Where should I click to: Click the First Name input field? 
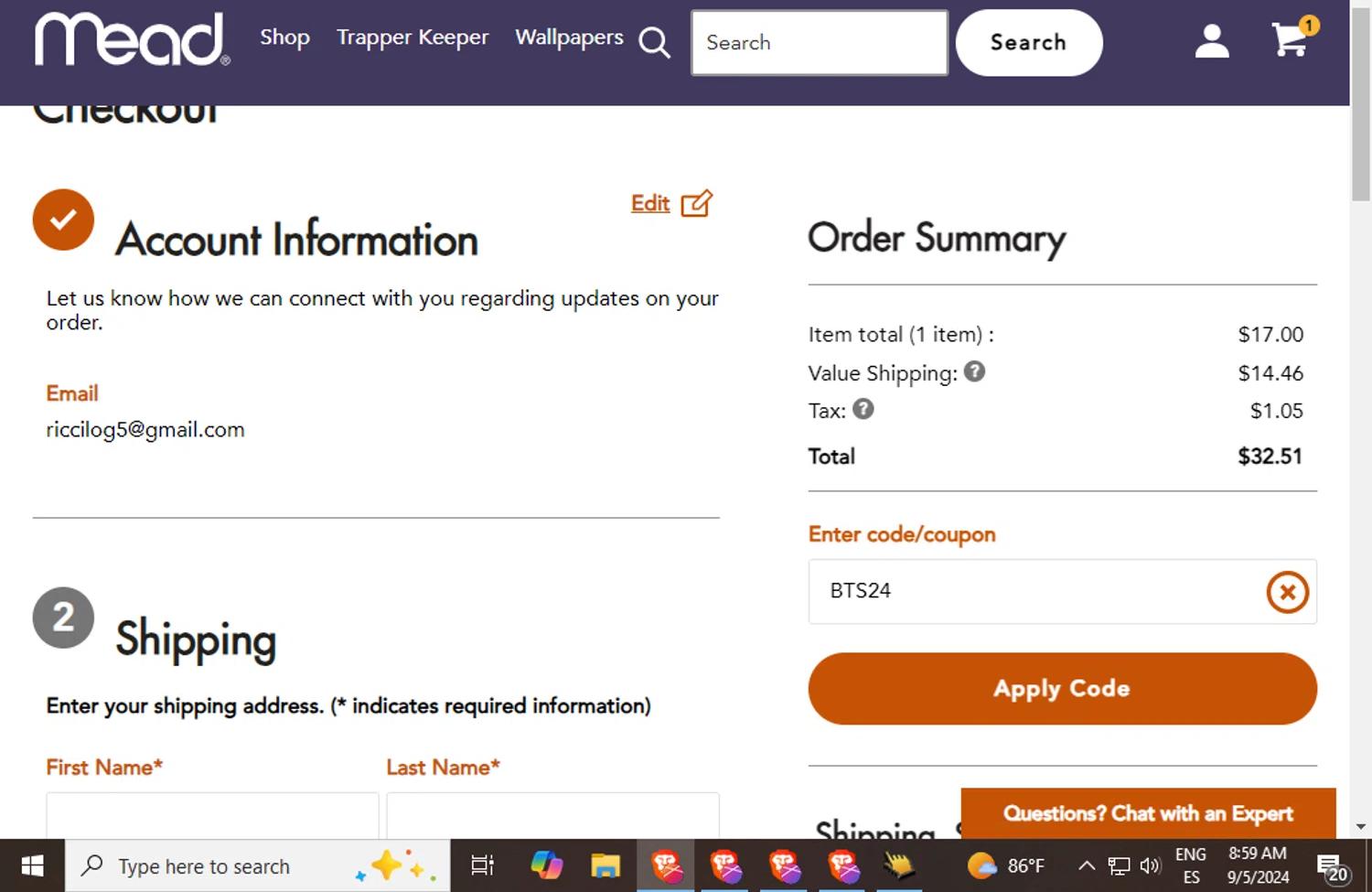pos(212,816)
